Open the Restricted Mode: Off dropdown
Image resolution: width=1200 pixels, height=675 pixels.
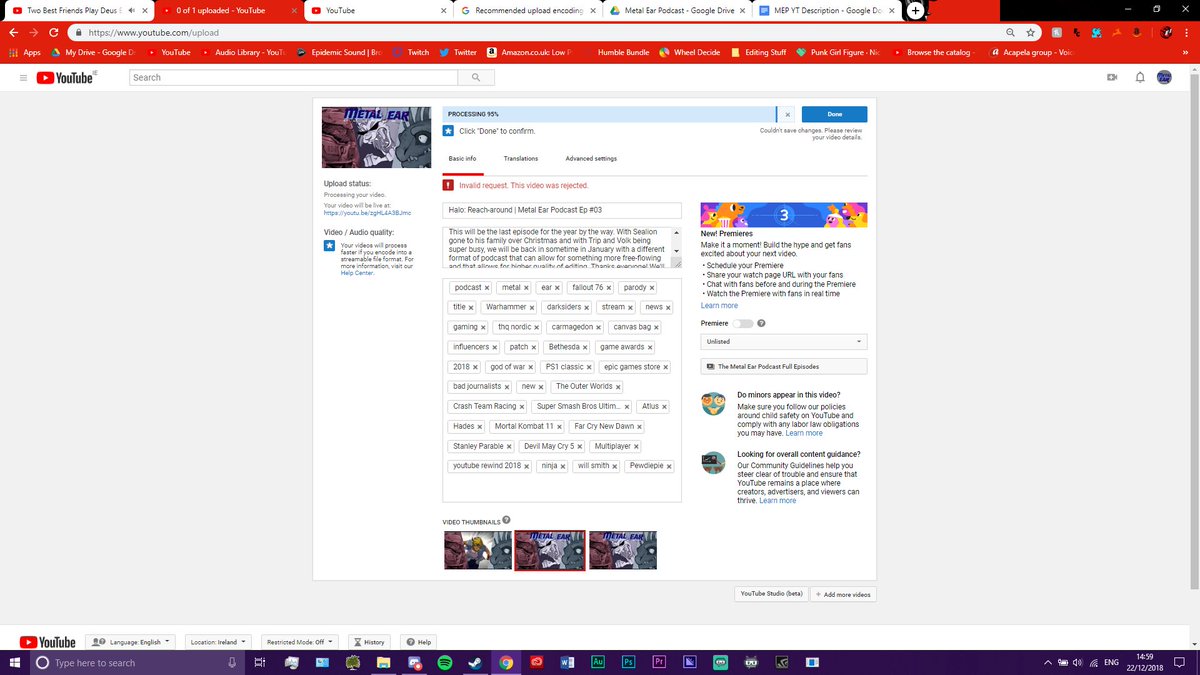click(298, 642)
